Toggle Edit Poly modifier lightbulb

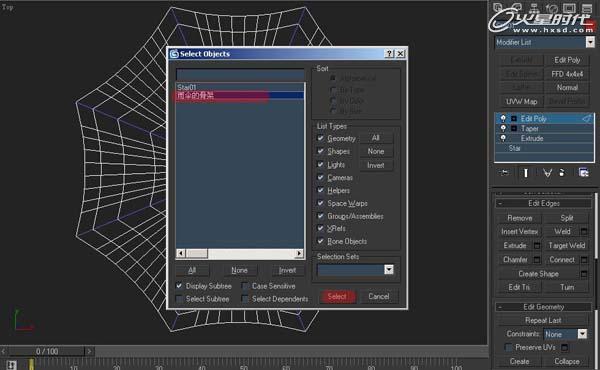[503, 118]
